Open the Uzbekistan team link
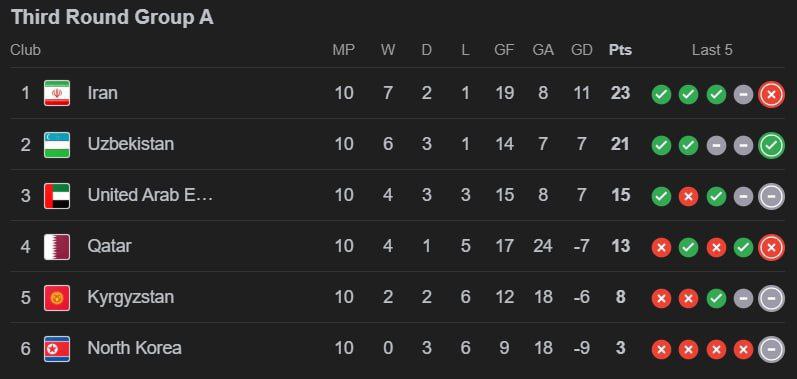Viewport: 797px width, 379px height. click(x=131, y=144)
